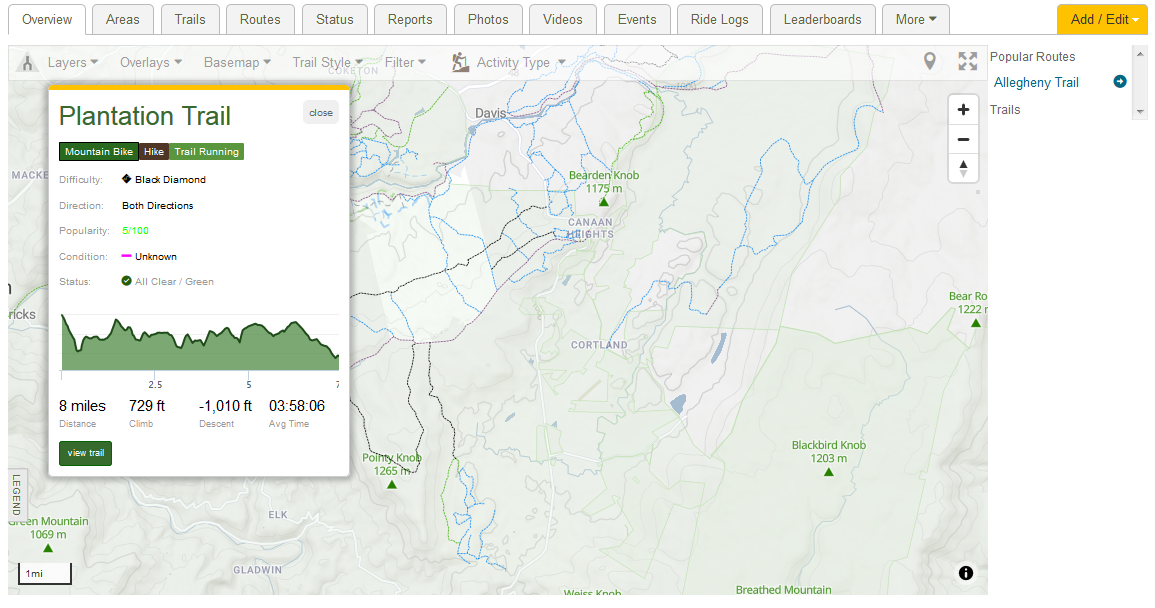Zoom out using the minus icon
Image resolution: width=1155 pixels, height=608 pixels.
(963, 139)
